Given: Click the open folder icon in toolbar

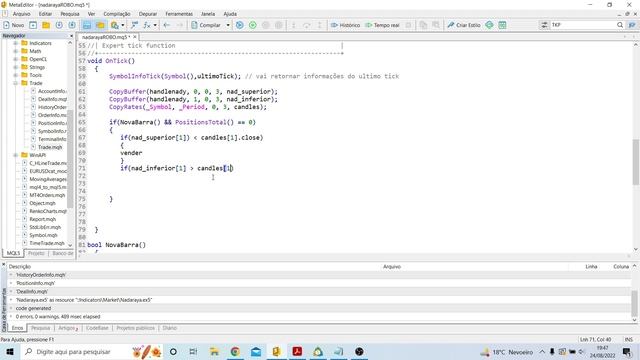Looking at the screenshot, I should (46, 25).
